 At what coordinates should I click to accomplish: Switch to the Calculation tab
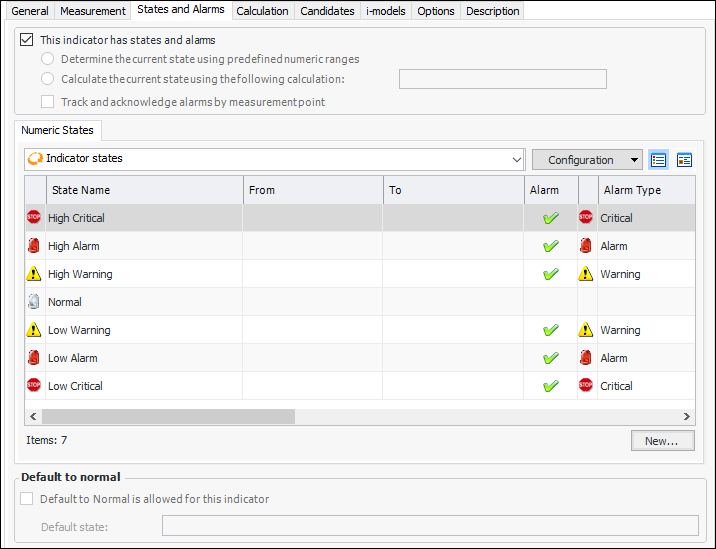click(262, 11)
